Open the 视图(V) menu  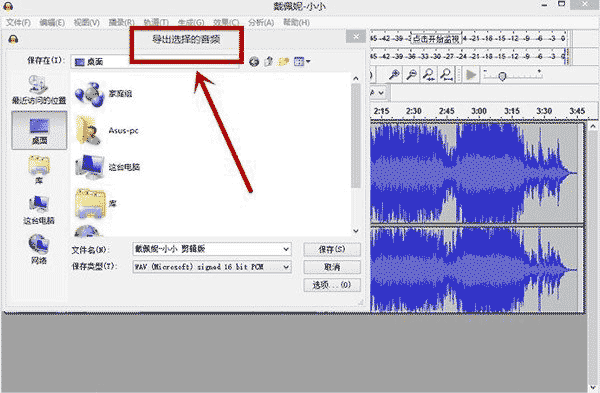86,23
